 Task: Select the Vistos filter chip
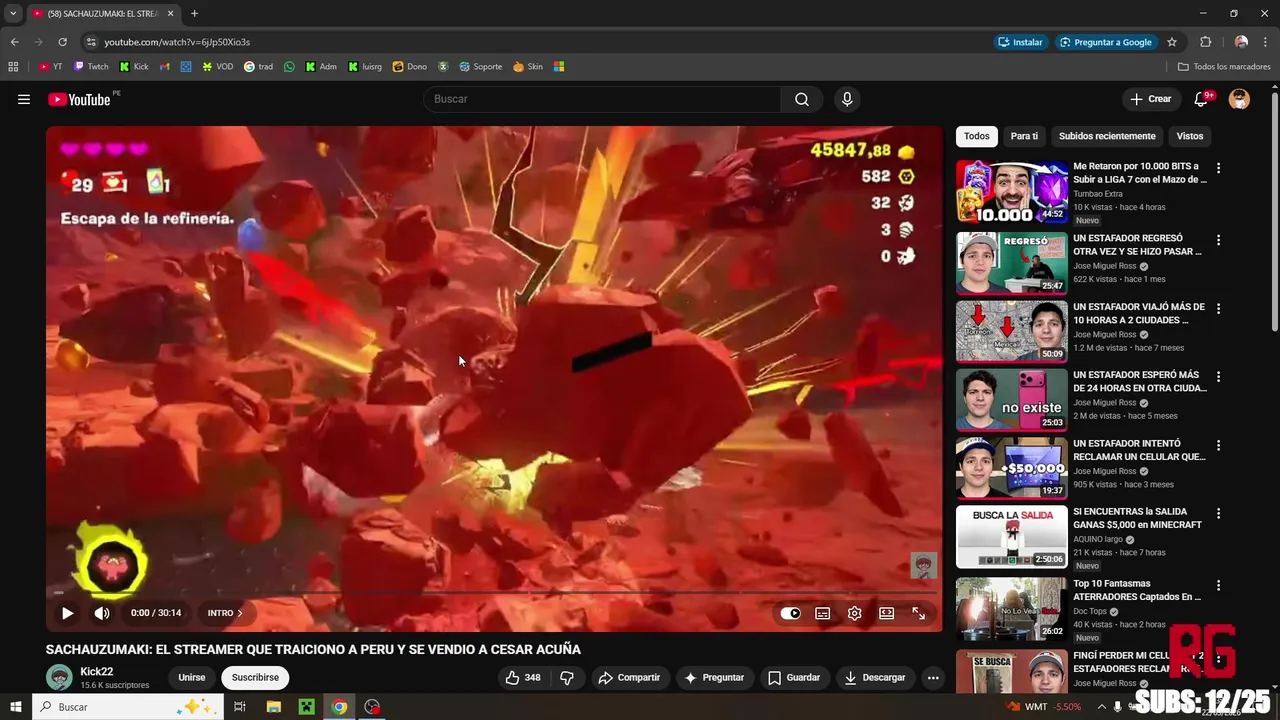pos(1190,136)
